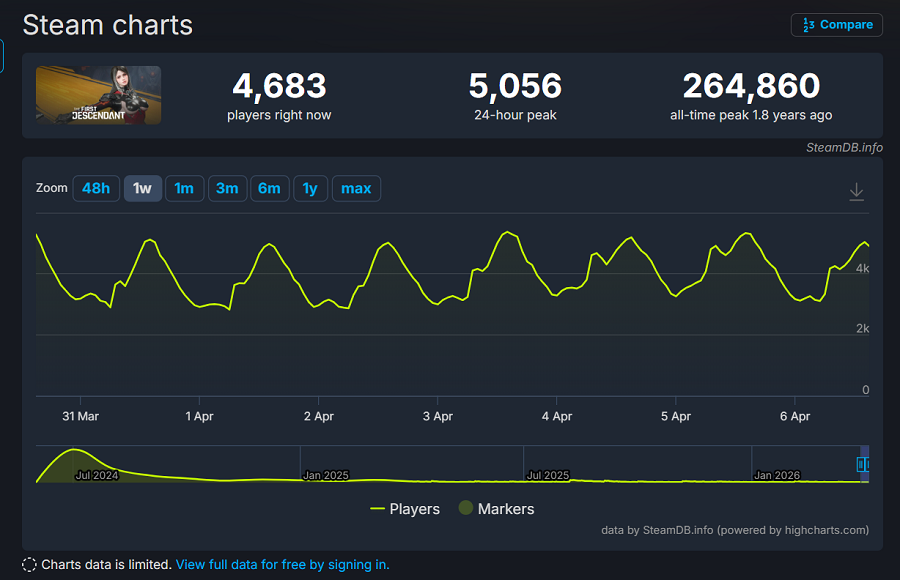This screenshot has height=580, width=900.
Task: Click the Markers legend dot icon
Action: [x=464, y=508]
